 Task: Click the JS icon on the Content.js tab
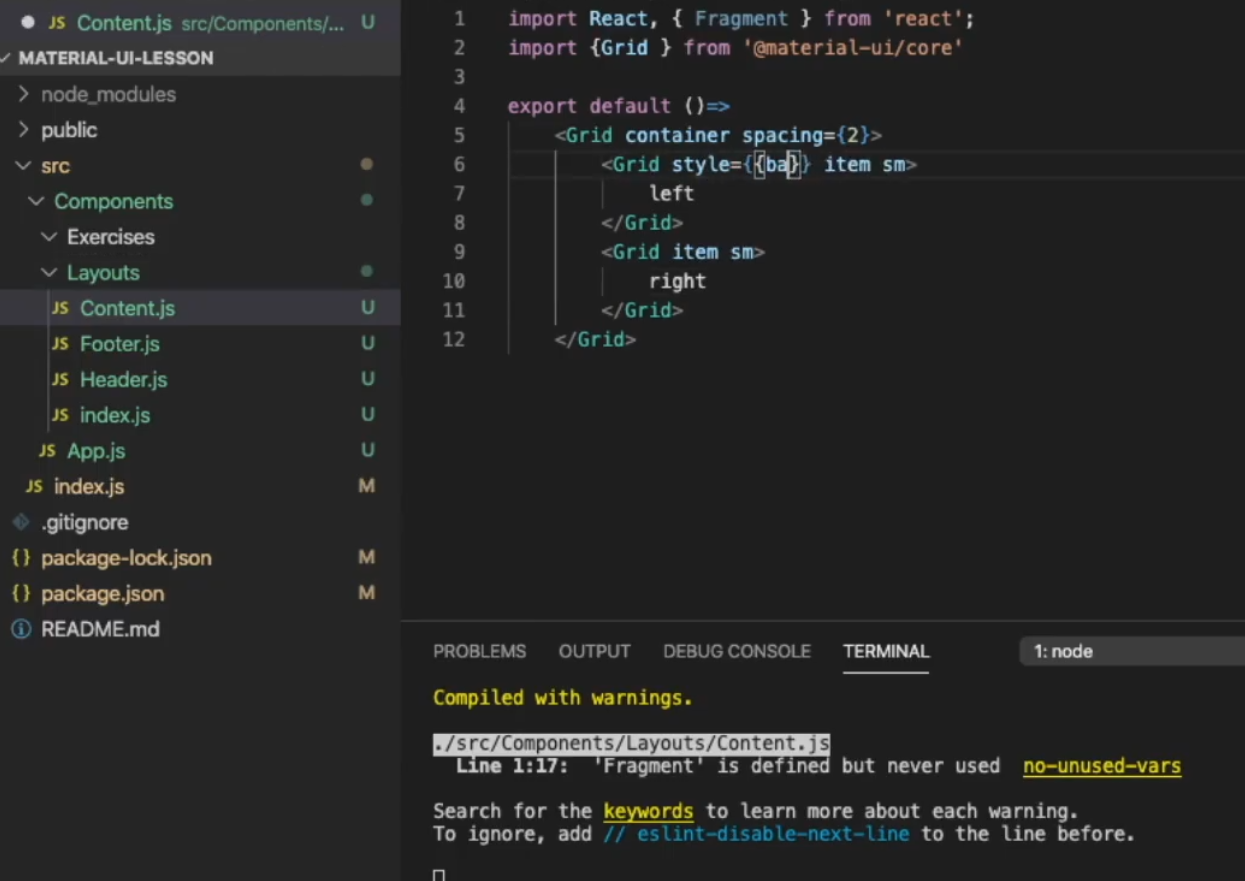(55, 23)
